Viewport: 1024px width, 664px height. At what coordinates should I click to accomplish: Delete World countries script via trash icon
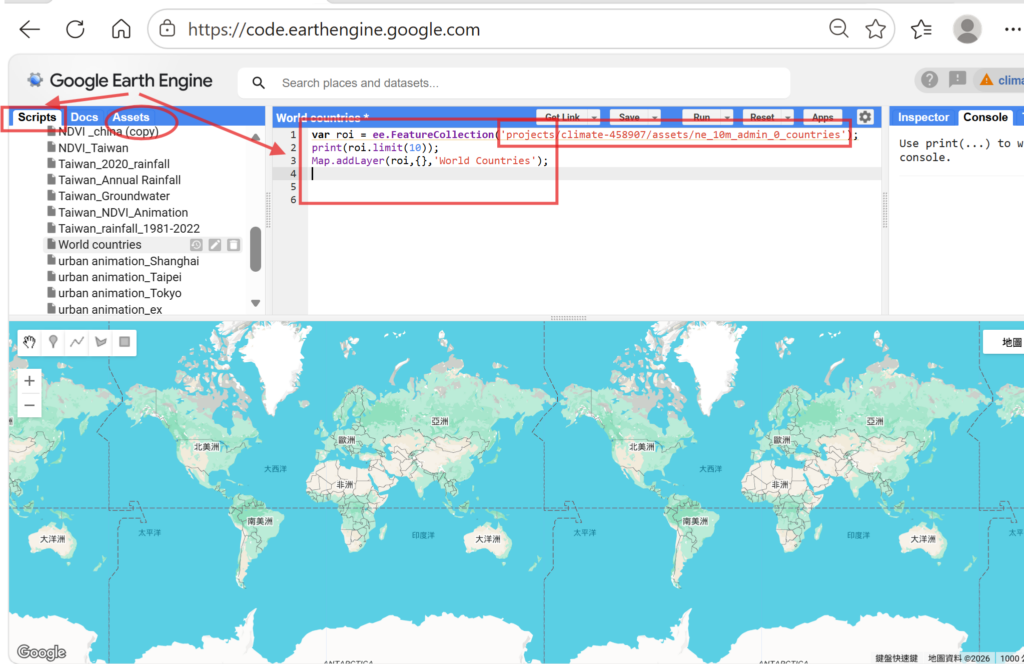point(233,245)
